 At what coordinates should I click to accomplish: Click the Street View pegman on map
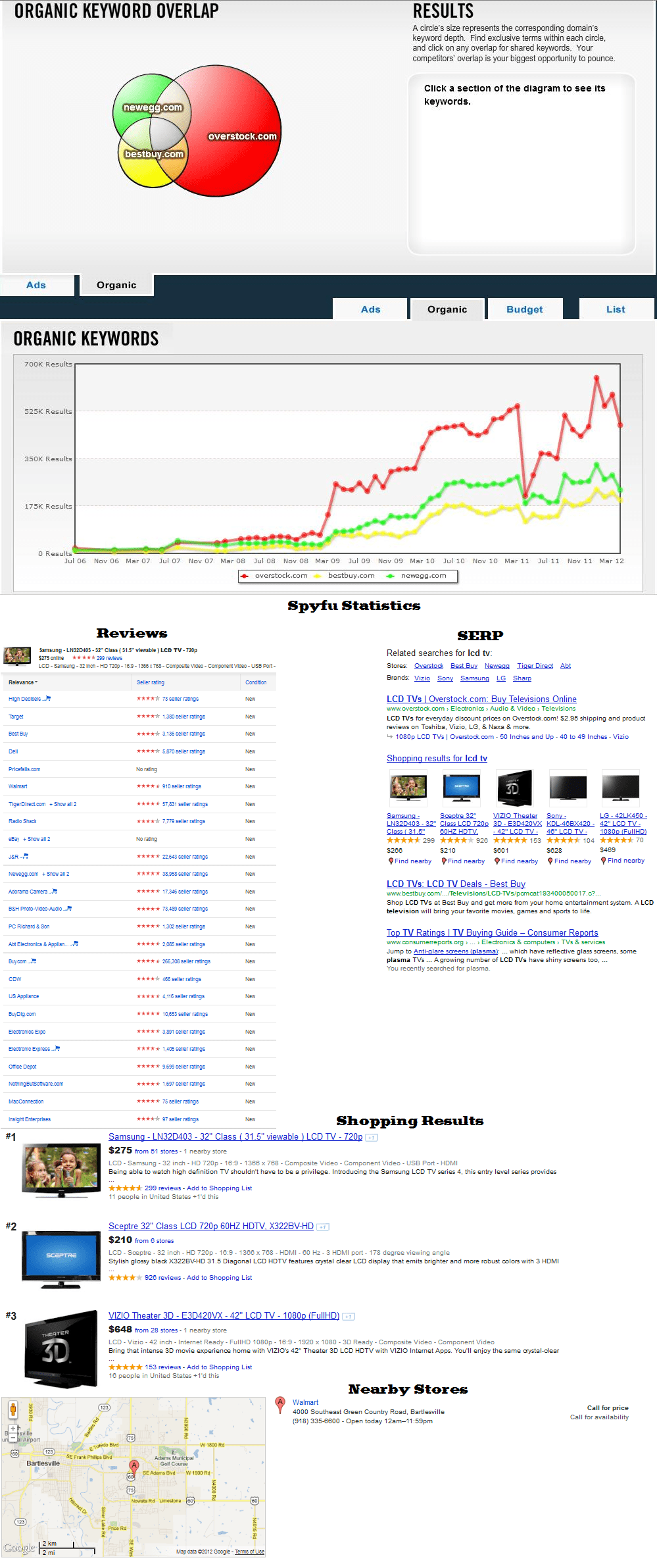(12, 1409)
